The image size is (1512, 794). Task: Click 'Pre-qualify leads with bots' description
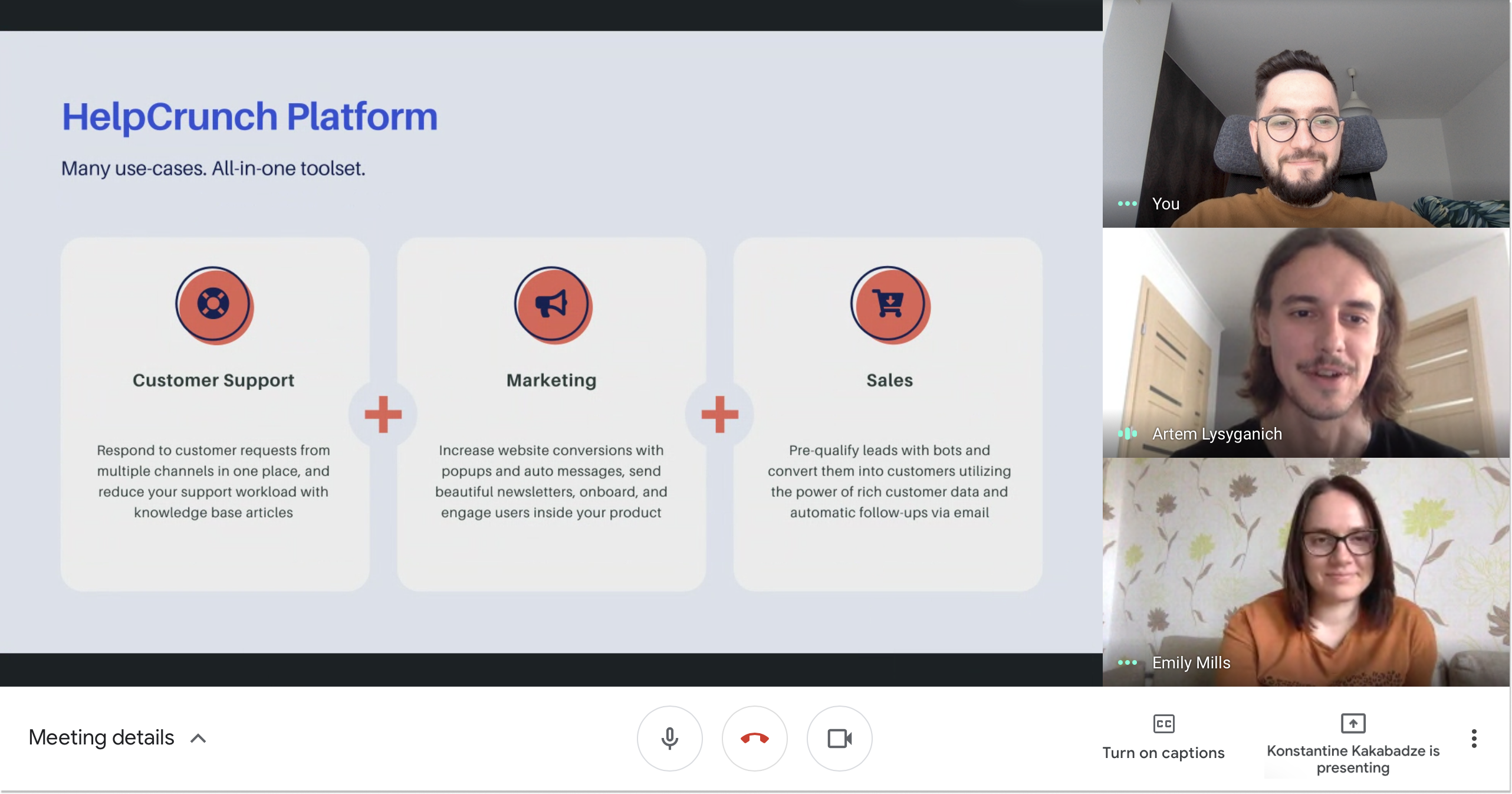[889, 481]
